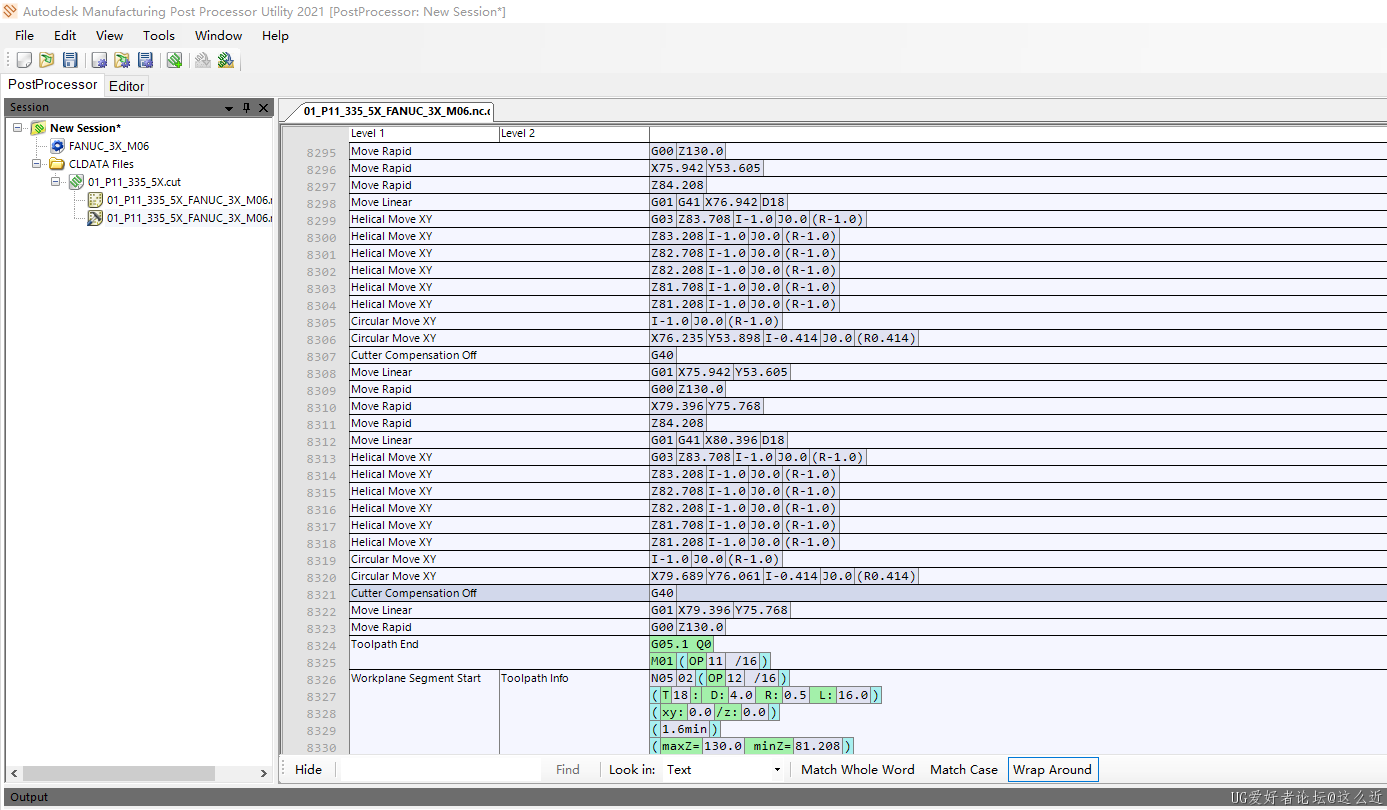Click the Level 1 column header
The image size is (1387, 810).
pos(424,134)
